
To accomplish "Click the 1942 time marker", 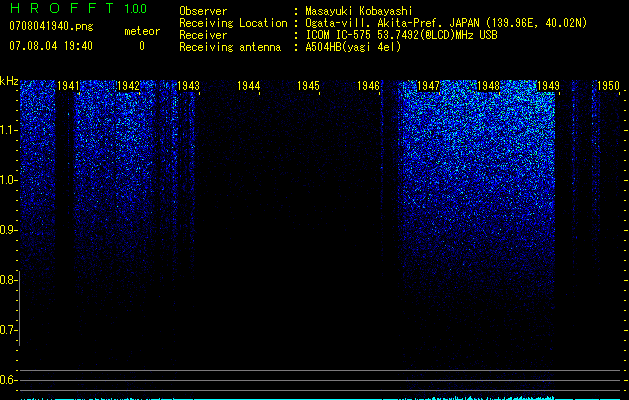I will point(128,86).
